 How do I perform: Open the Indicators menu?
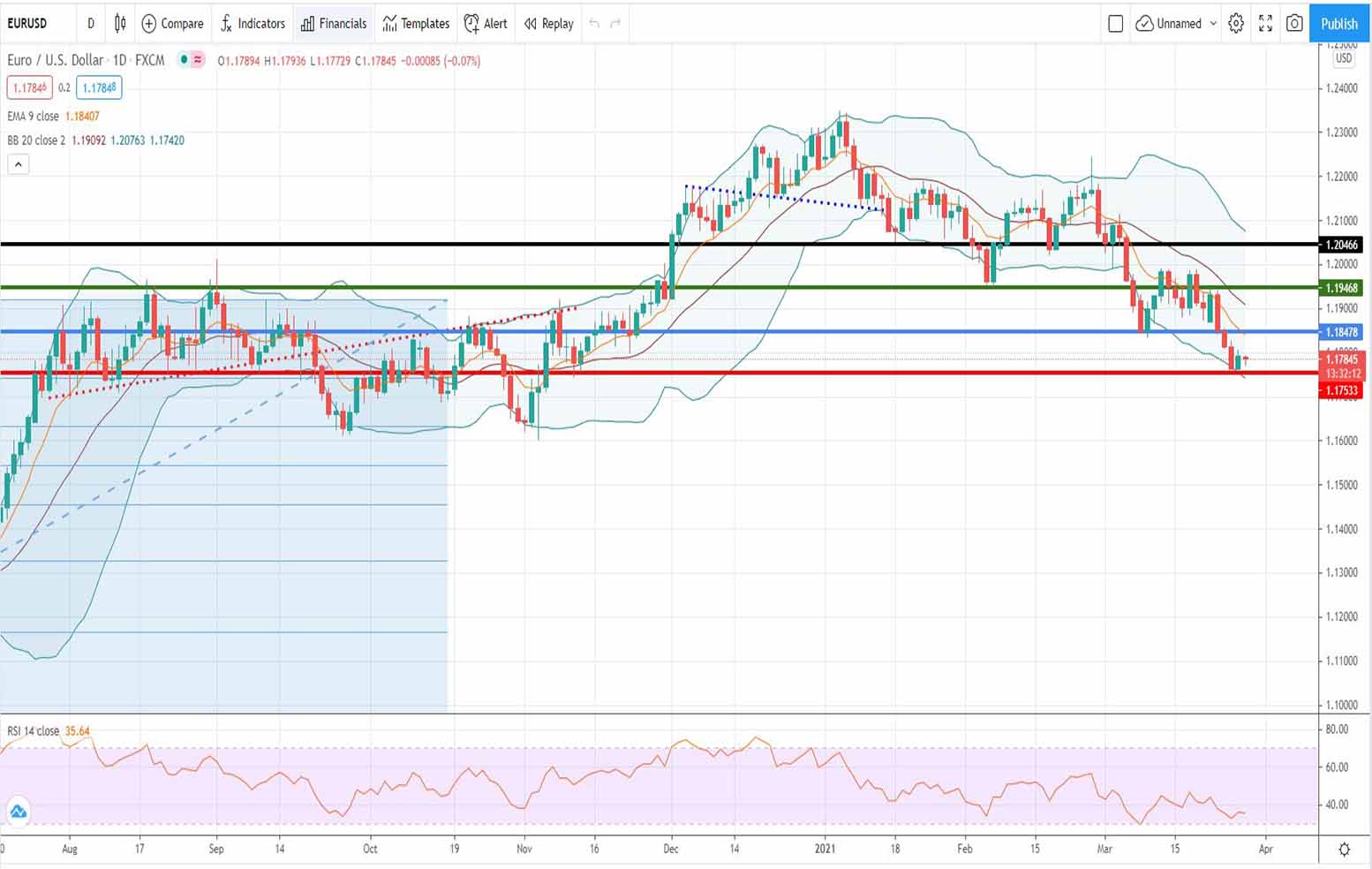253,24
